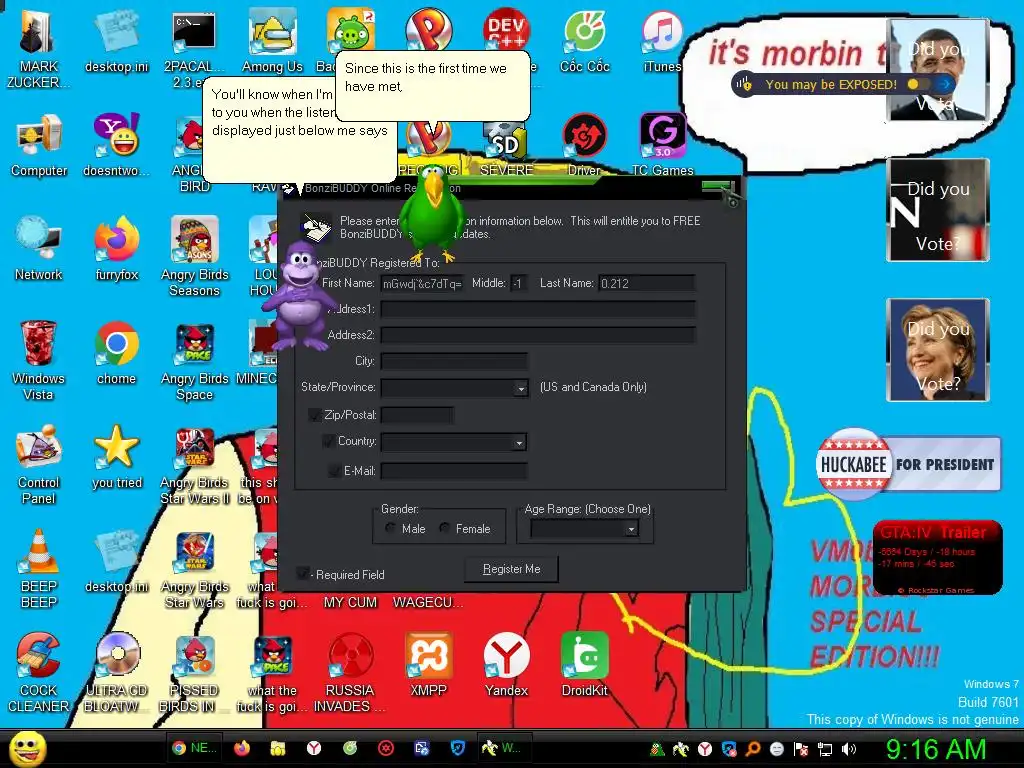Open PISSED BIRDS IN ... shortcut

(x=195, y=673)
